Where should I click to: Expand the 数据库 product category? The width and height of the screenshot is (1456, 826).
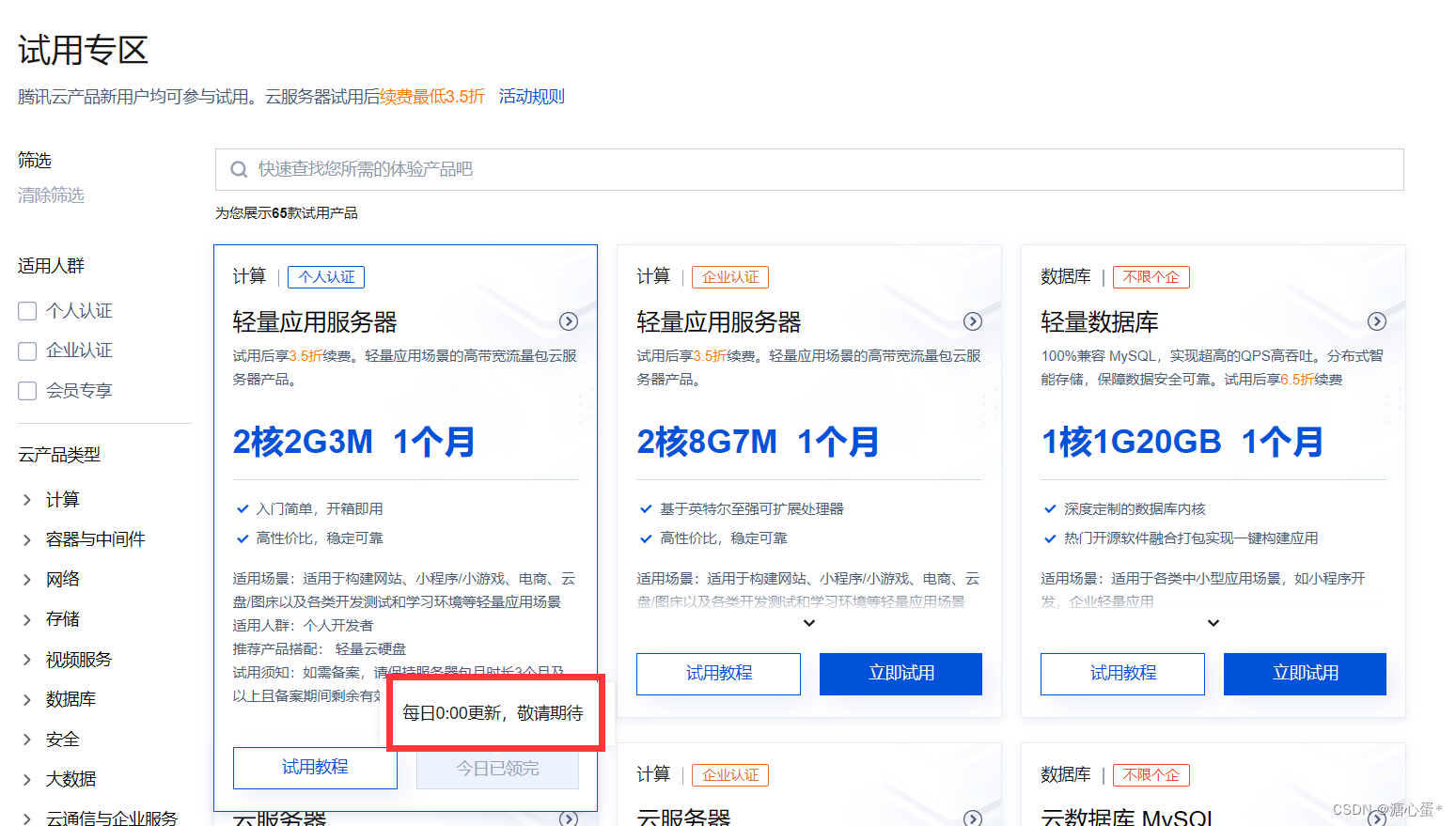[27, 699]
